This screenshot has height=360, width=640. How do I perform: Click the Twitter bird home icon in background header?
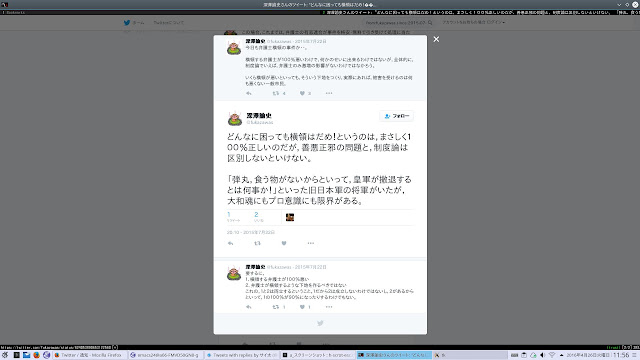[127, 22]
